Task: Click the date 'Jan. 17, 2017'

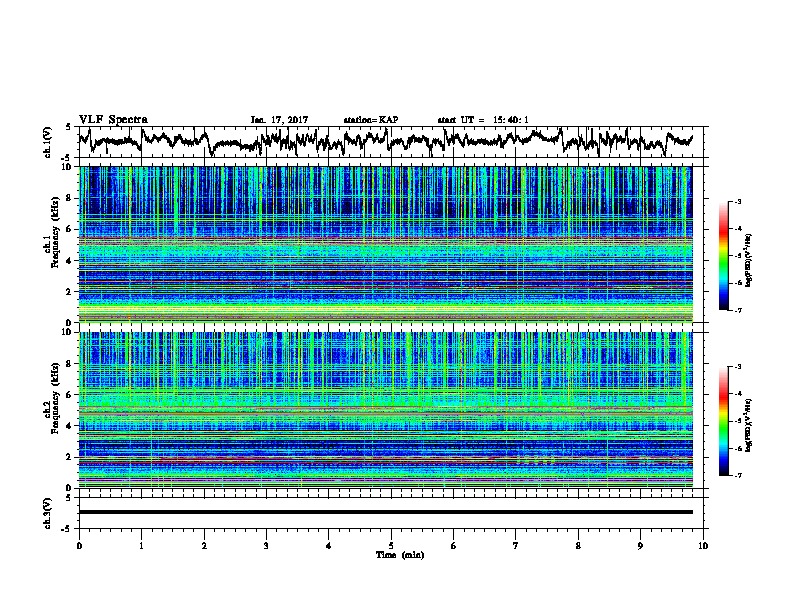Action: (x=279, y=120)
